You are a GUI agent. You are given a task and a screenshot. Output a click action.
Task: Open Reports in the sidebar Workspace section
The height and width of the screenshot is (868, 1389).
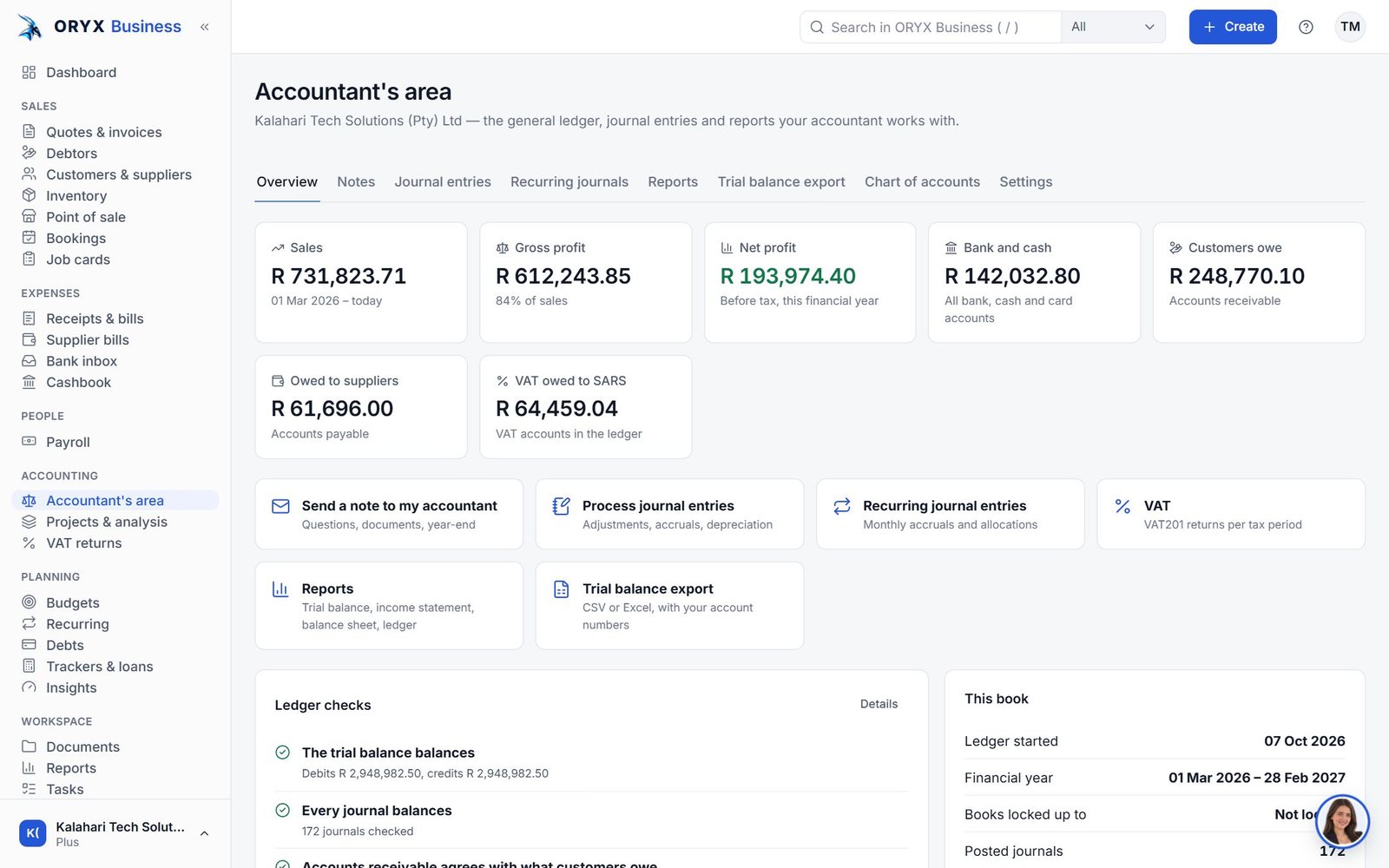click(x=115, y=768)
